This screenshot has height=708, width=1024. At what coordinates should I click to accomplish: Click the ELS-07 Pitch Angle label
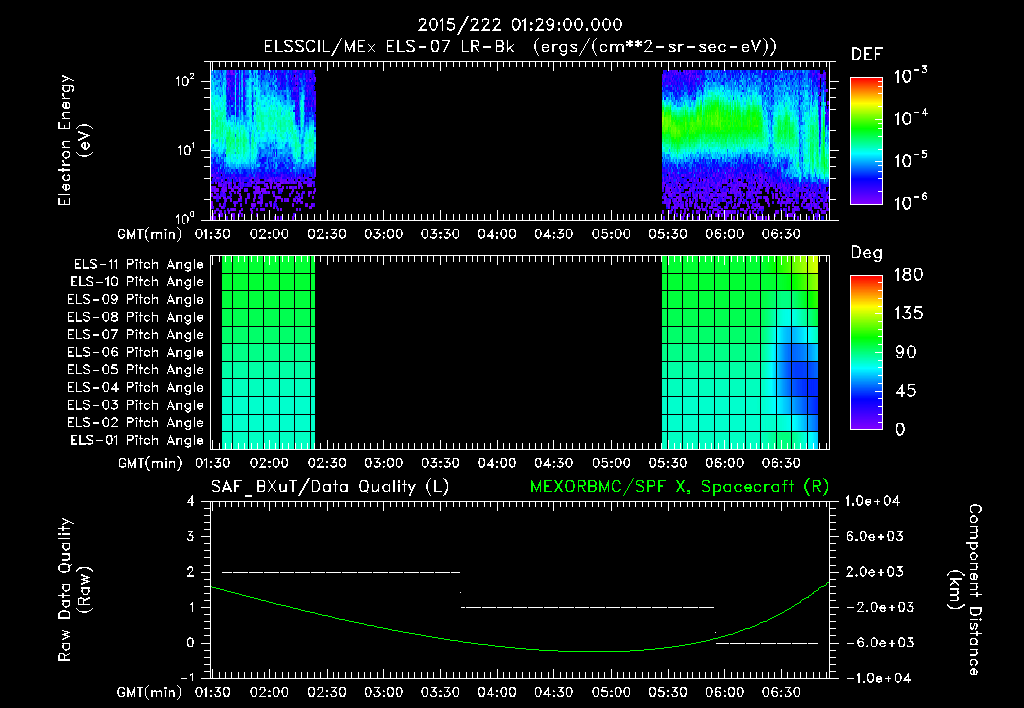135,334
